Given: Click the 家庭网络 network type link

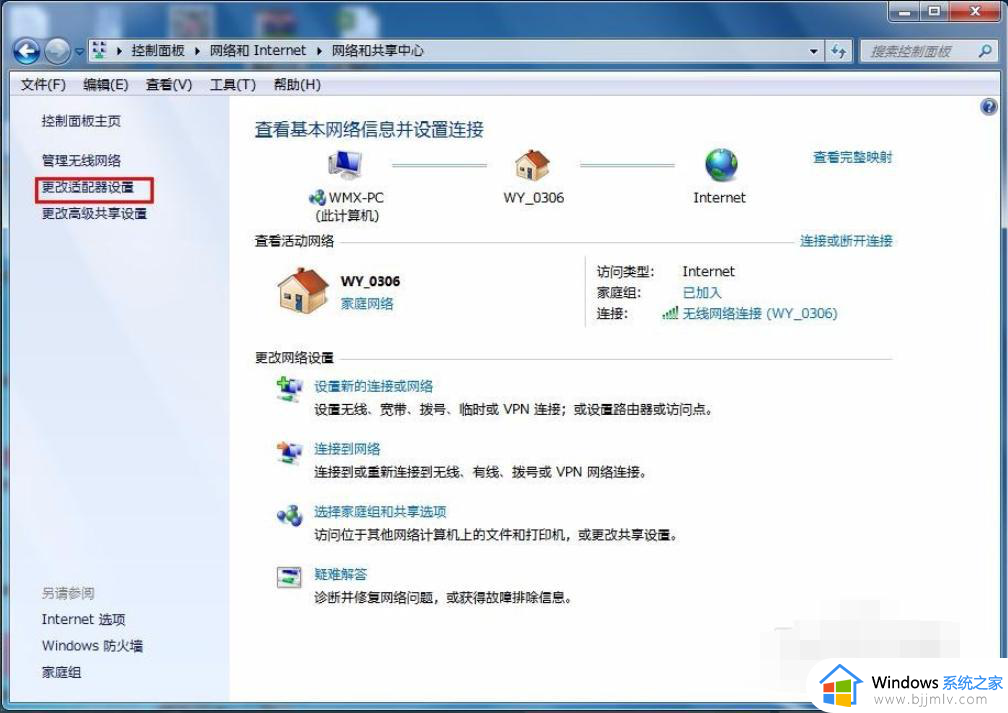Looking at the screenshot, I should 367,303.
